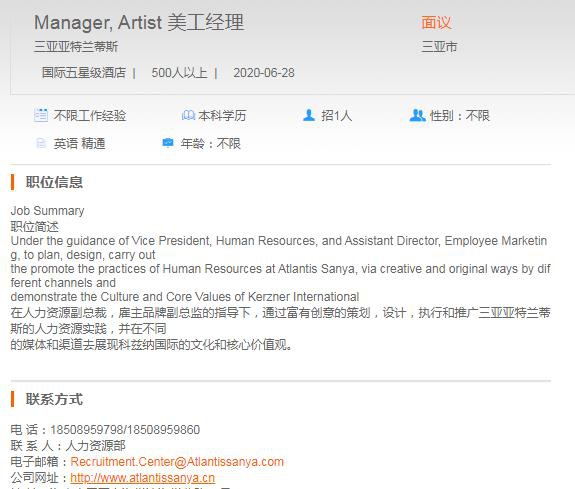
Task: Click the 英语 精通 language requirement text
Action: coord(80,143)
